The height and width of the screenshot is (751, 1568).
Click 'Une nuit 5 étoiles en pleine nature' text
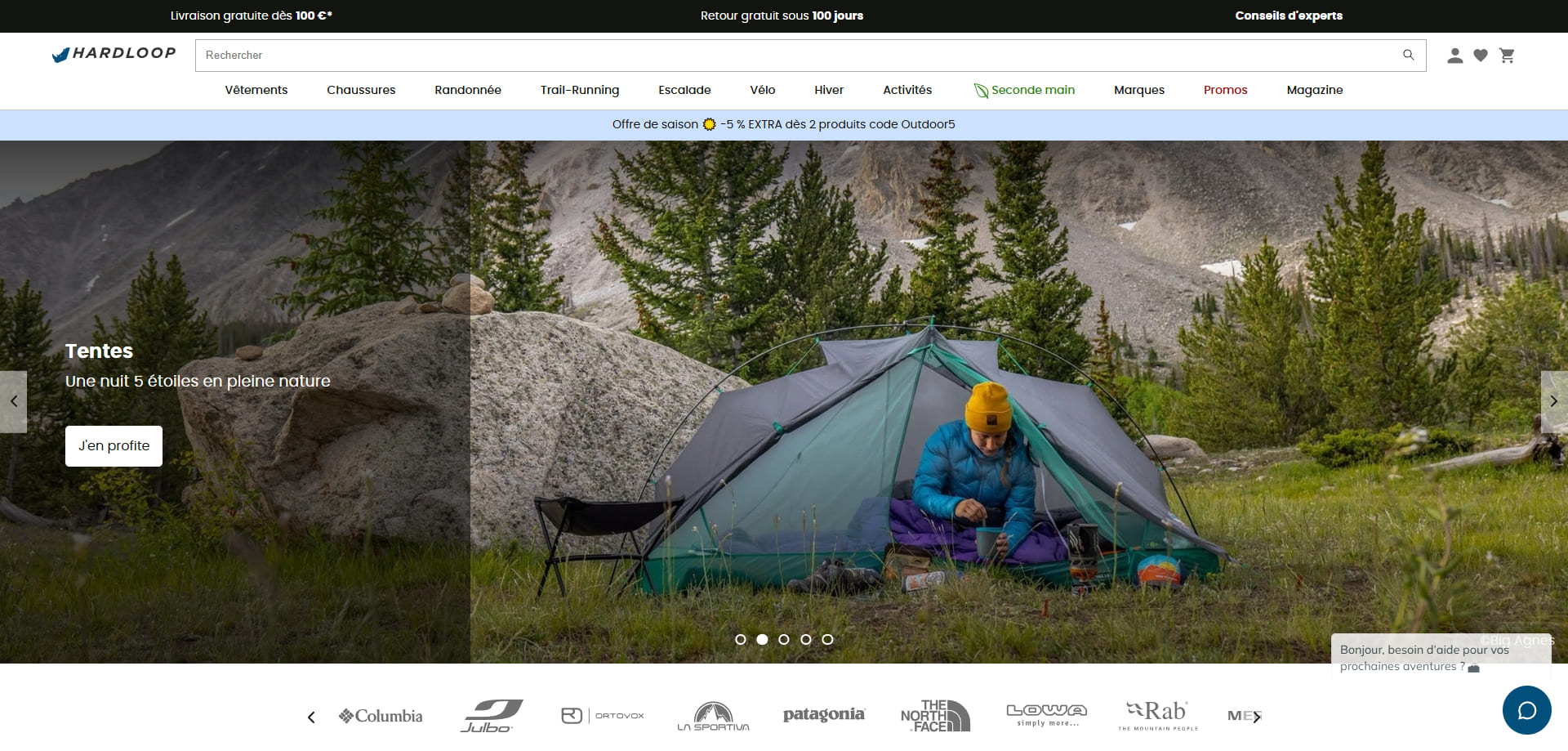pyautogui.click(x=198, y=382)
